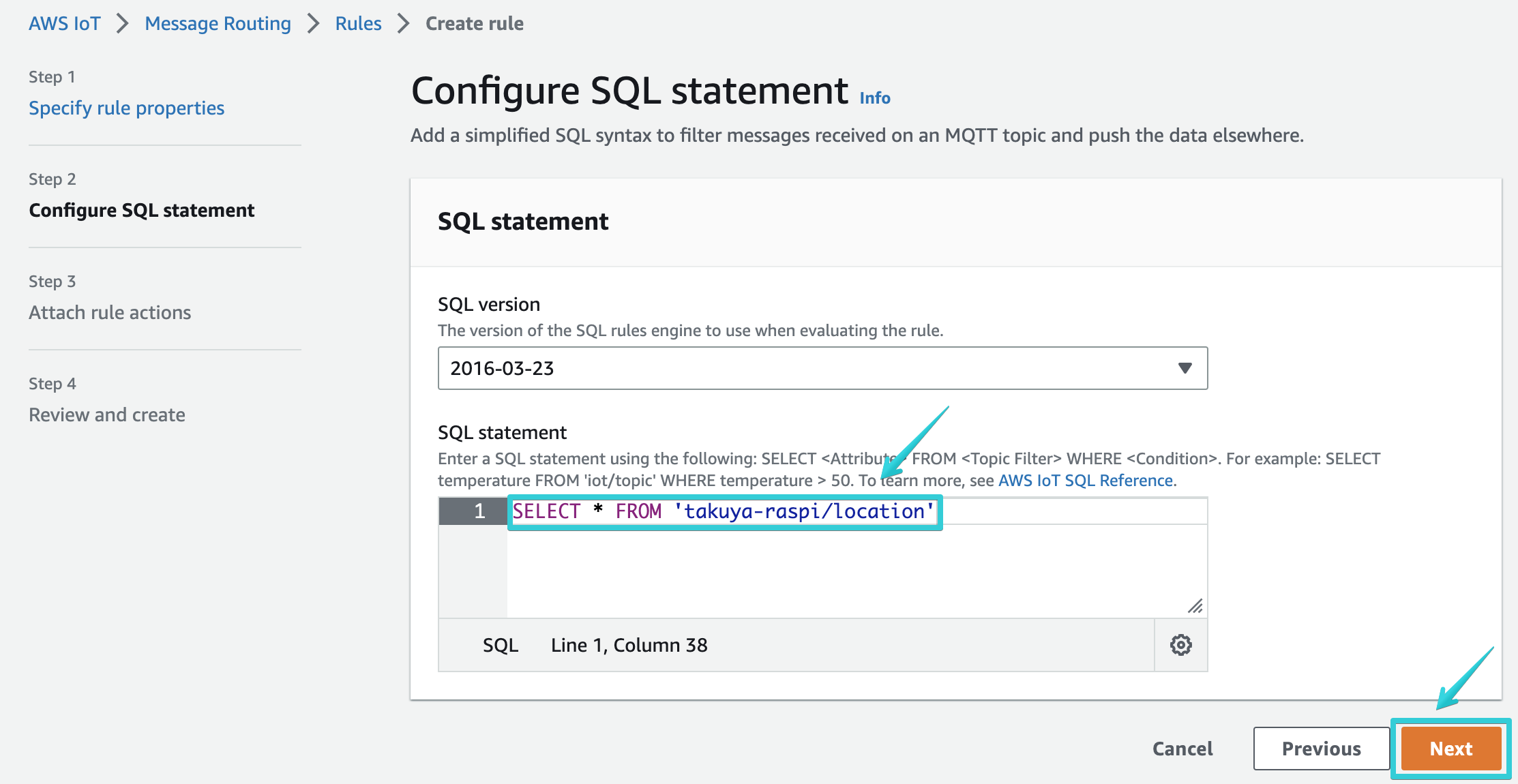
Task: Navigate to Message Routing via breadcrumb
Action: click(x=218, y=22)
